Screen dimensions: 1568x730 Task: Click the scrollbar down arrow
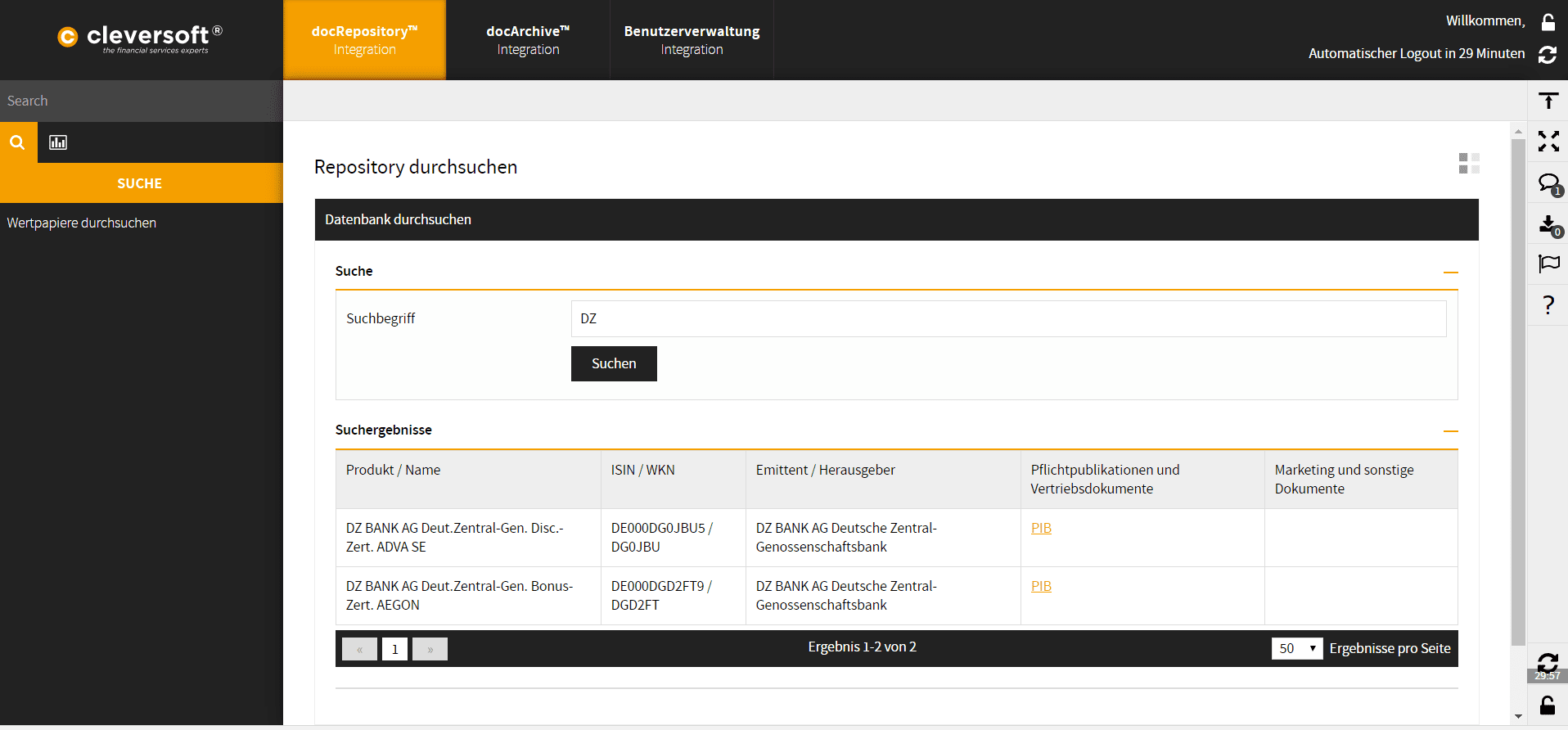pos(1518,717)
